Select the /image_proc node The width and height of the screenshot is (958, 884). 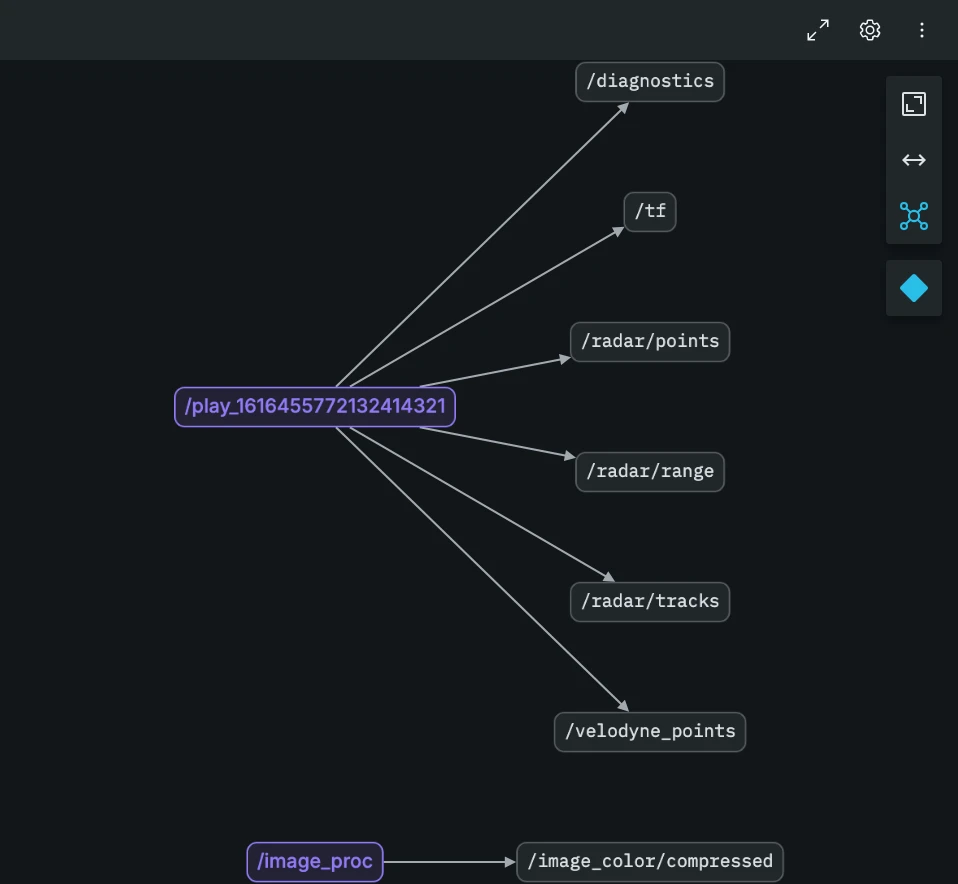pos(315,862)
